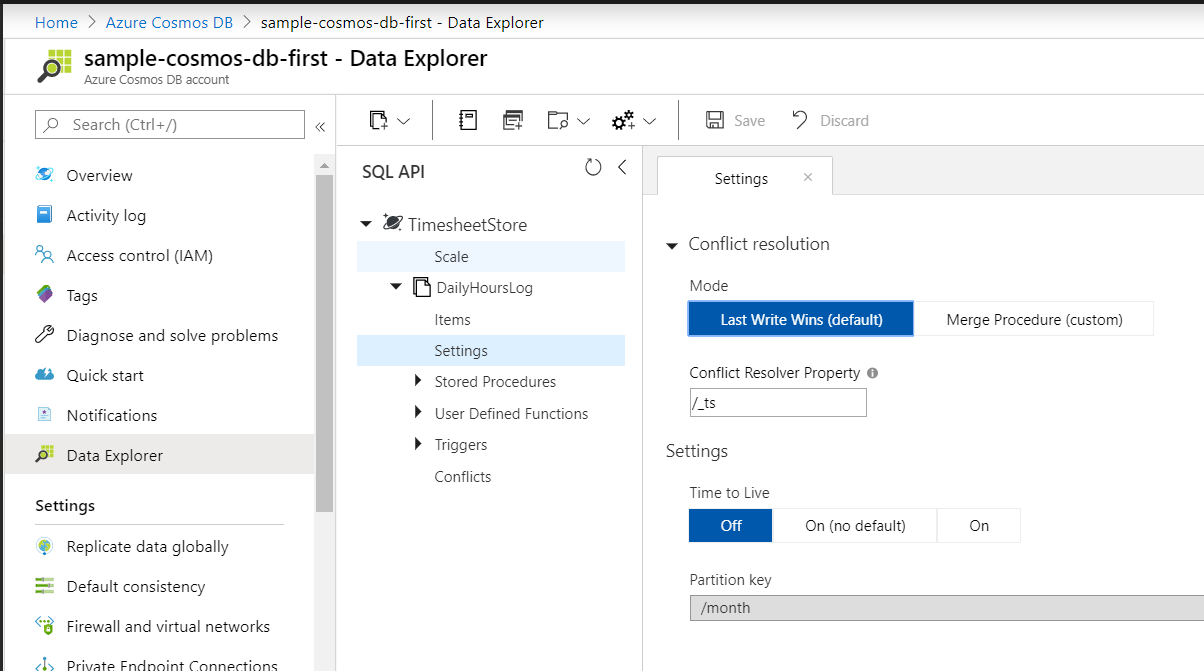Expand the Stored Procedures node

[x=418, y=381]
